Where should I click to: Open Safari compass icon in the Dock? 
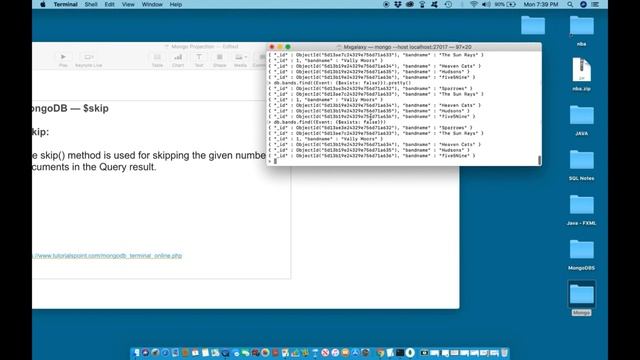(165, 353)
